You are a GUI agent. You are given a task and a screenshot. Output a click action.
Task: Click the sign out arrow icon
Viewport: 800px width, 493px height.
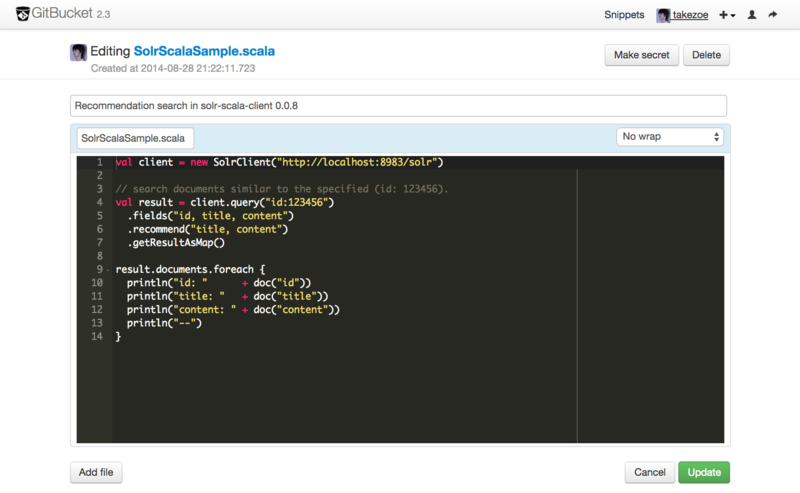[x=773, y=14]
